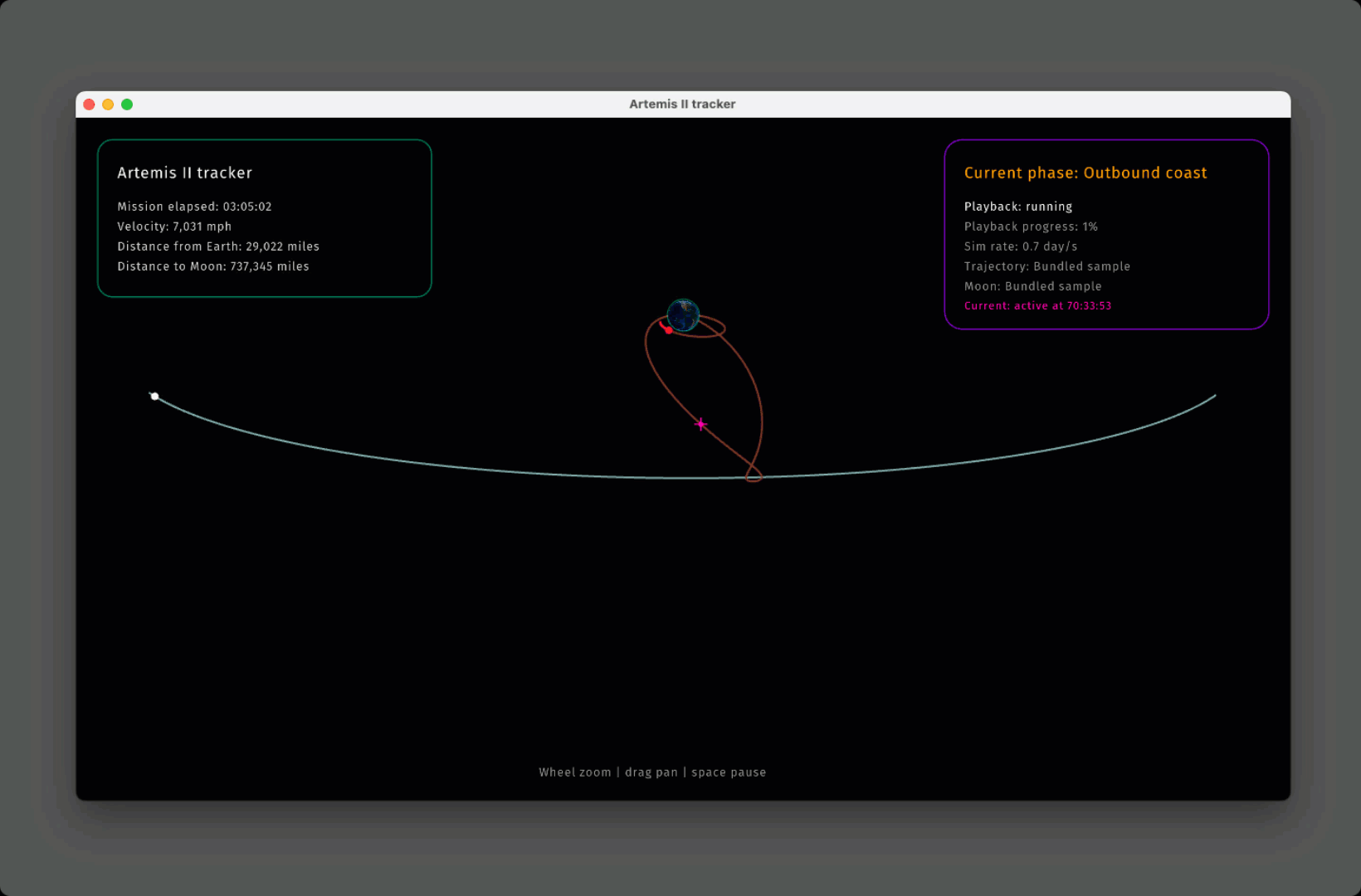The image size is (1361, 896).
Task: Click the space pause hint text
Action: 729,772
